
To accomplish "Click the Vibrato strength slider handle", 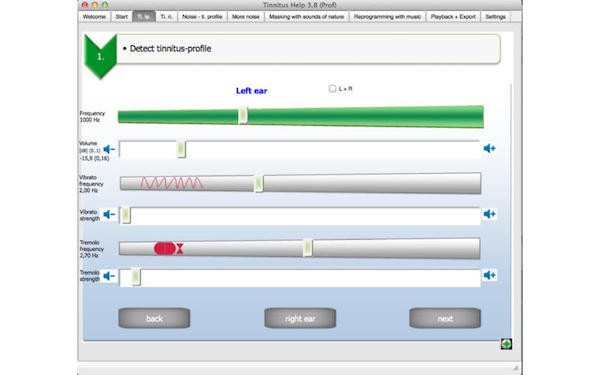I will [x=126, y=215].
